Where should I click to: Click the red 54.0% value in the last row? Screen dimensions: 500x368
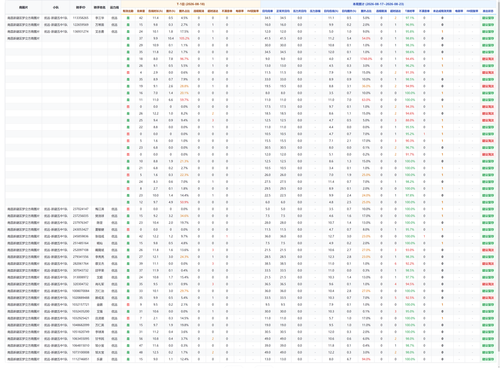click(x=366, y=359)
